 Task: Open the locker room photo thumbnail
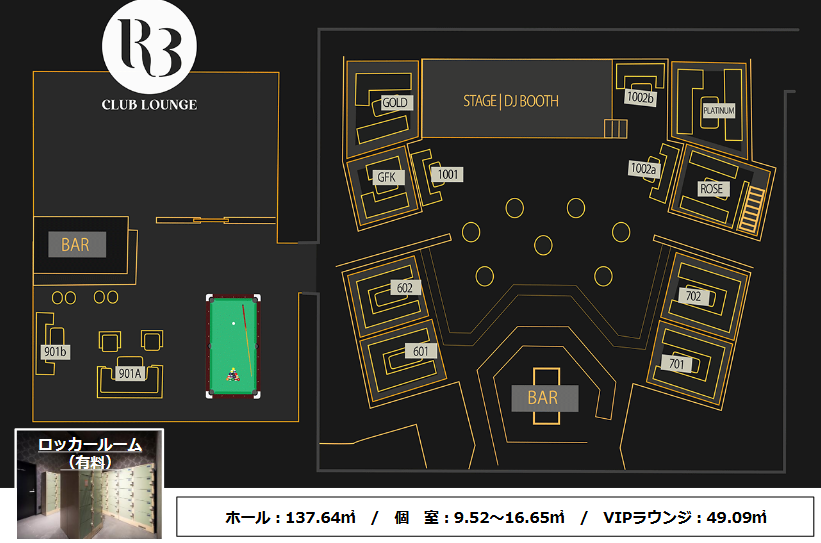[x=88, y=485]
